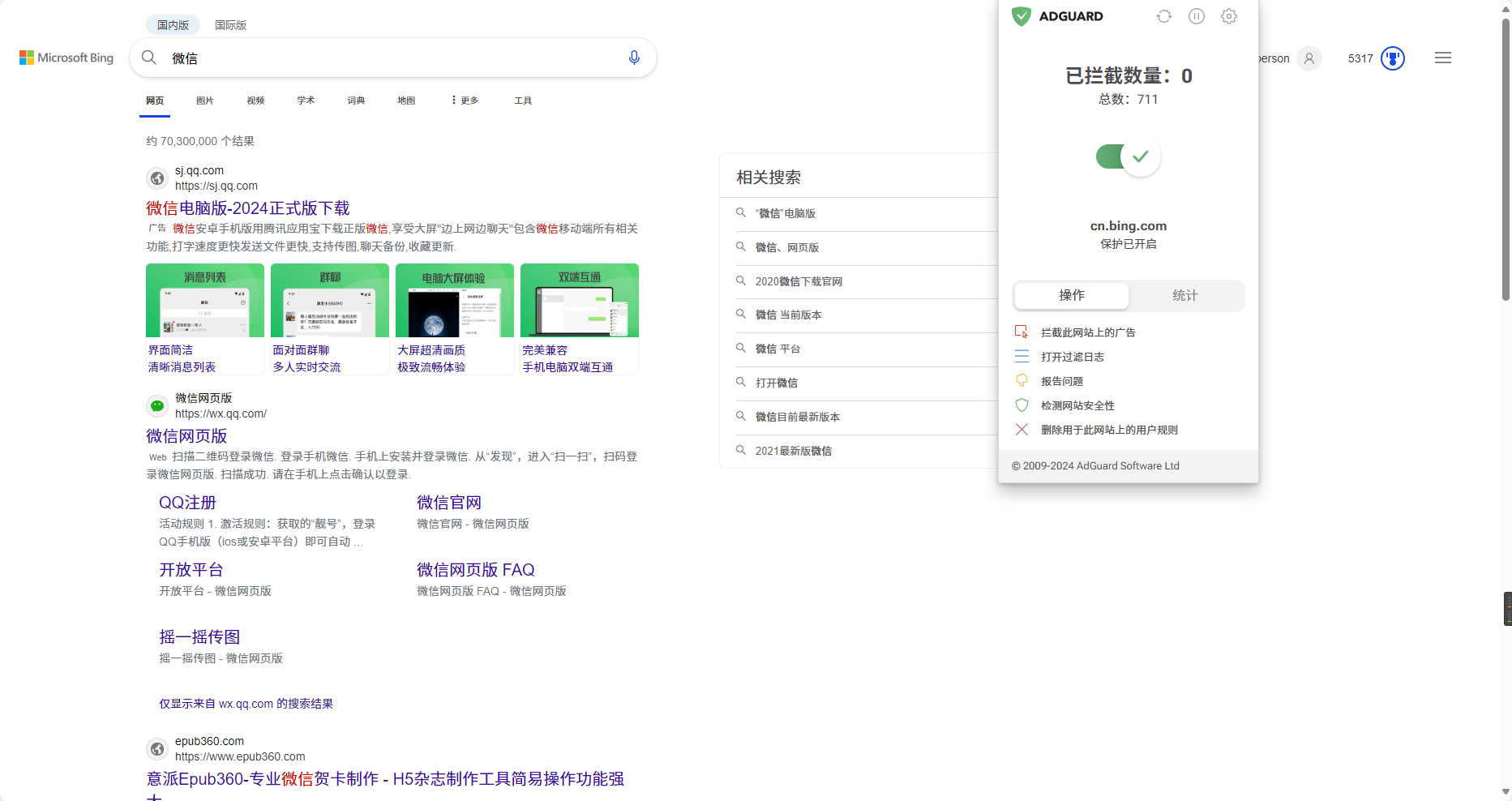
Task: Search related query 微信、网页版
Action: [787, 247]
